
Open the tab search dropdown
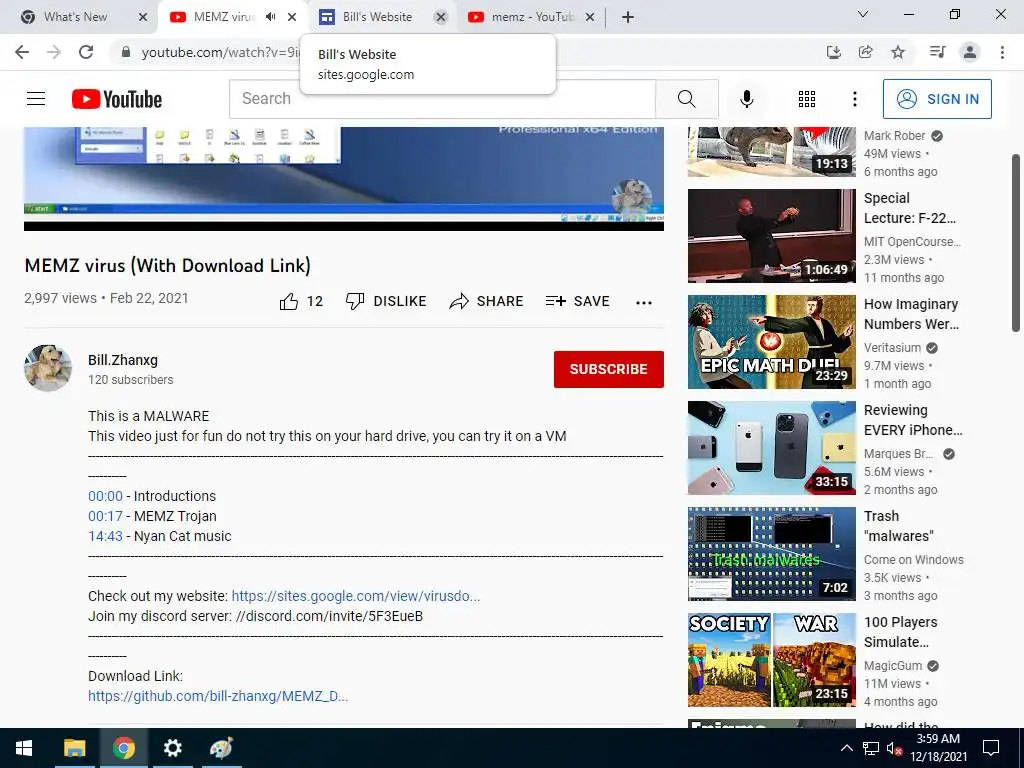coord(863,14)
